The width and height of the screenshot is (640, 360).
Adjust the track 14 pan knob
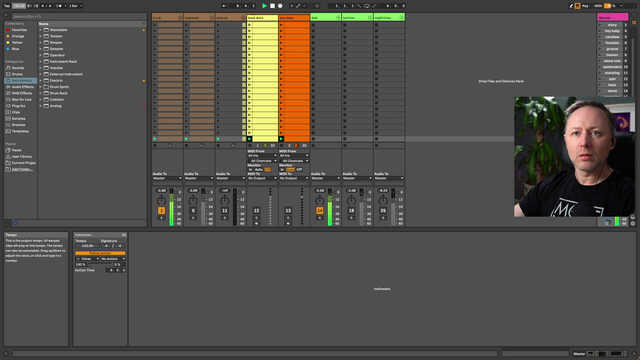pyautogui.click(x=320, y=200)
